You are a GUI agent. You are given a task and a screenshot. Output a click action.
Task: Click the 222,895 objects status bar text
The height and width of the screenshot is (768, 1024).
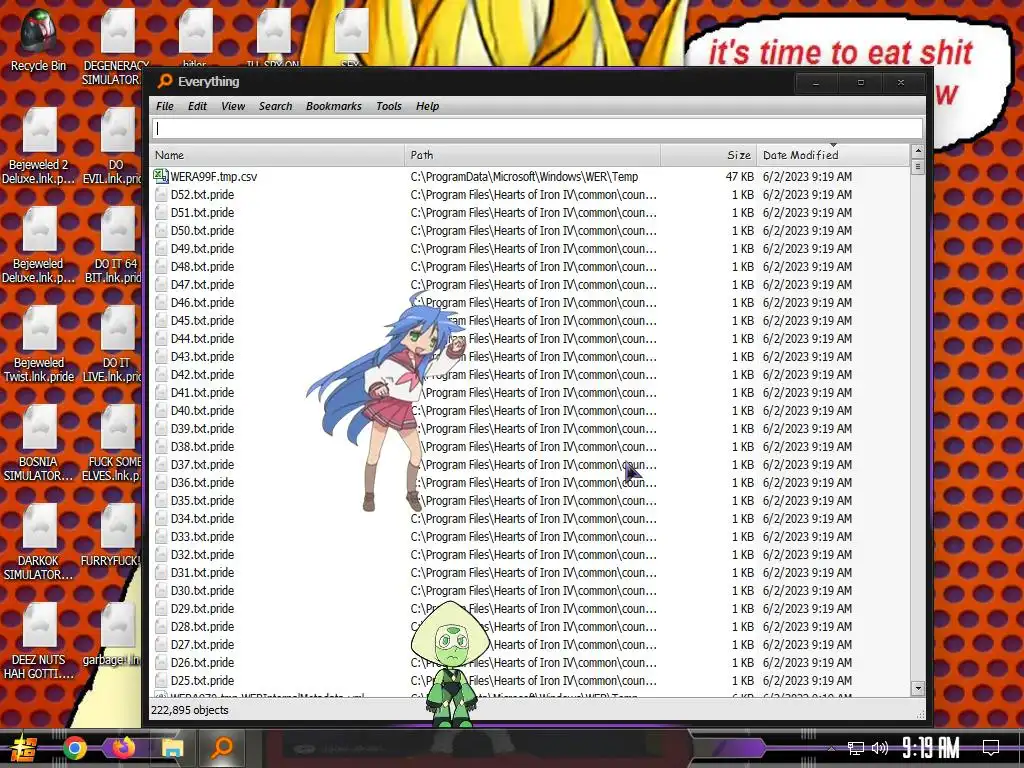tap(190, 710)
